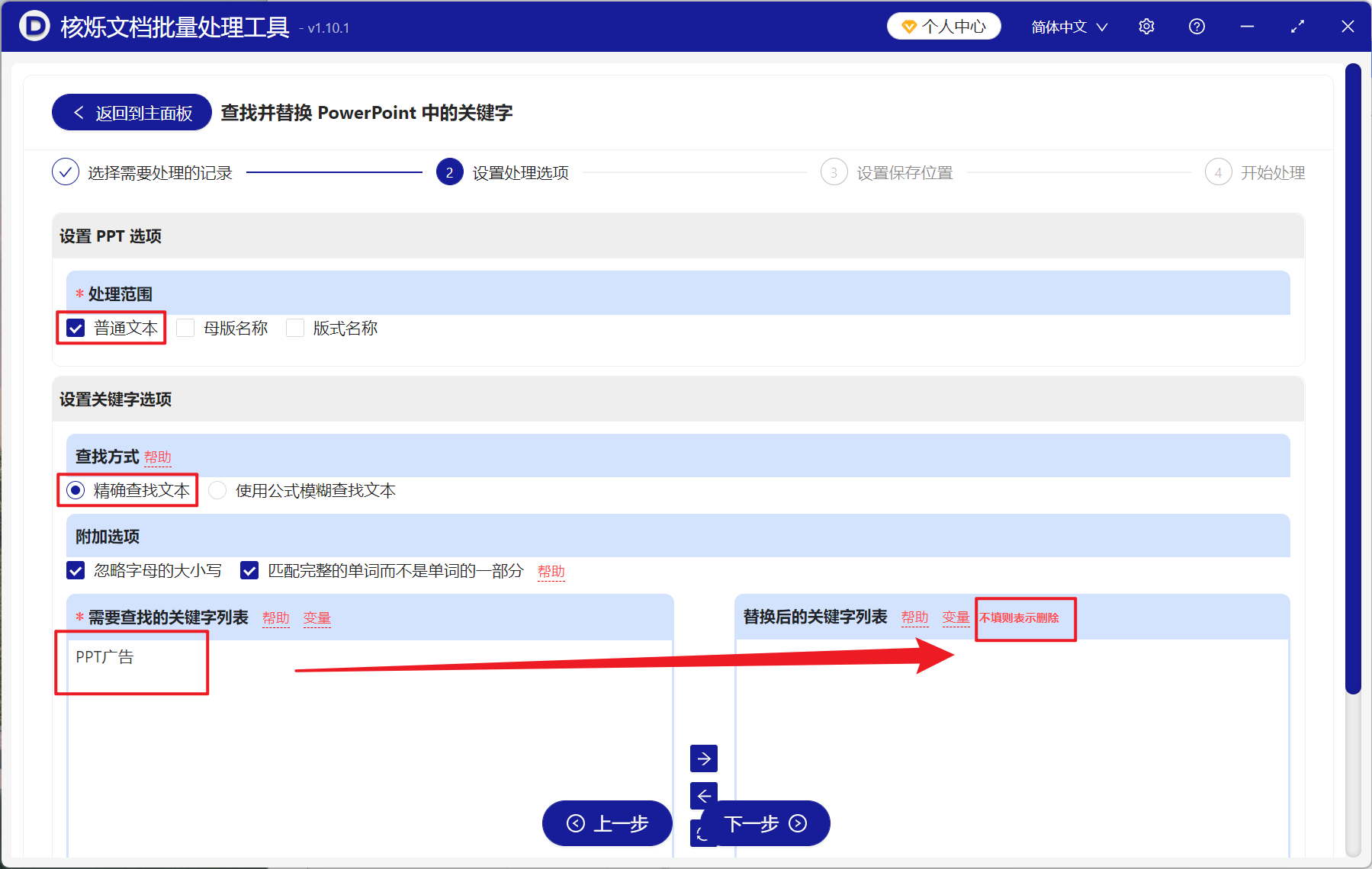This screenshot has width=1372, height=869.
Task: Click the 返回到主面板 button
Action: point(131,112)
